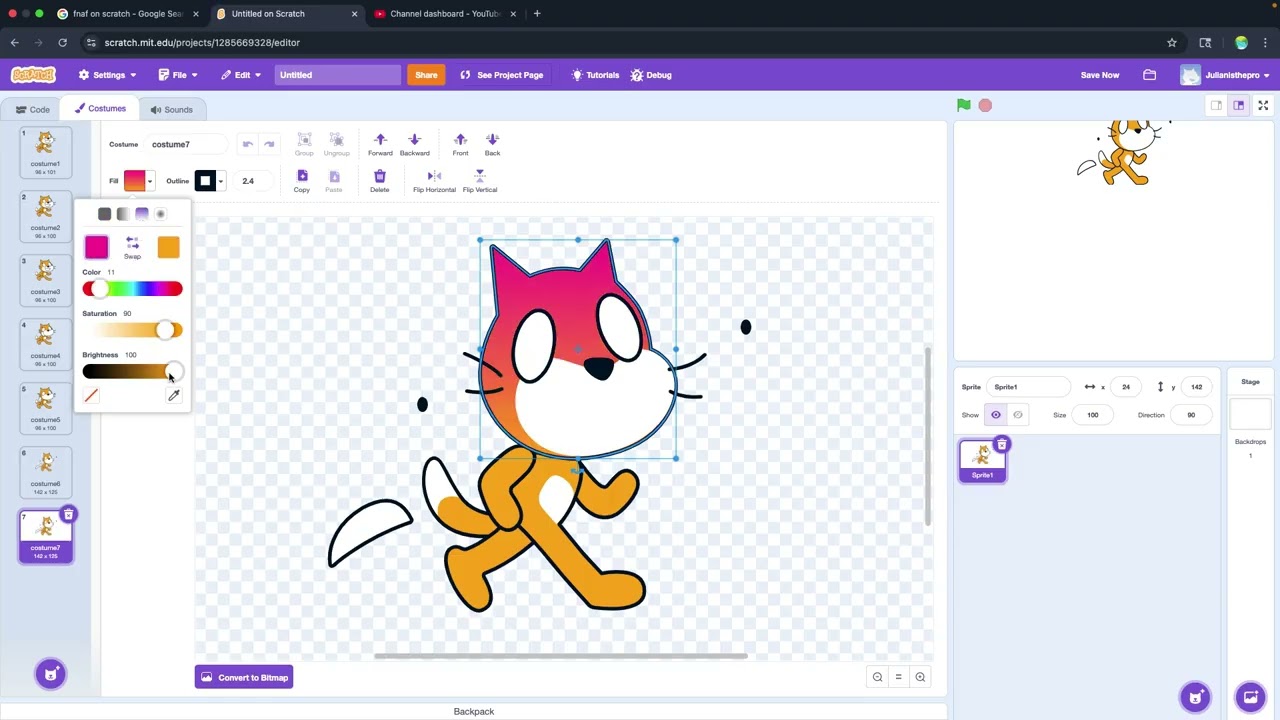Expand the File menu
The width and height of the screenshot is (1280, 720).
click(x=178, y=75)
